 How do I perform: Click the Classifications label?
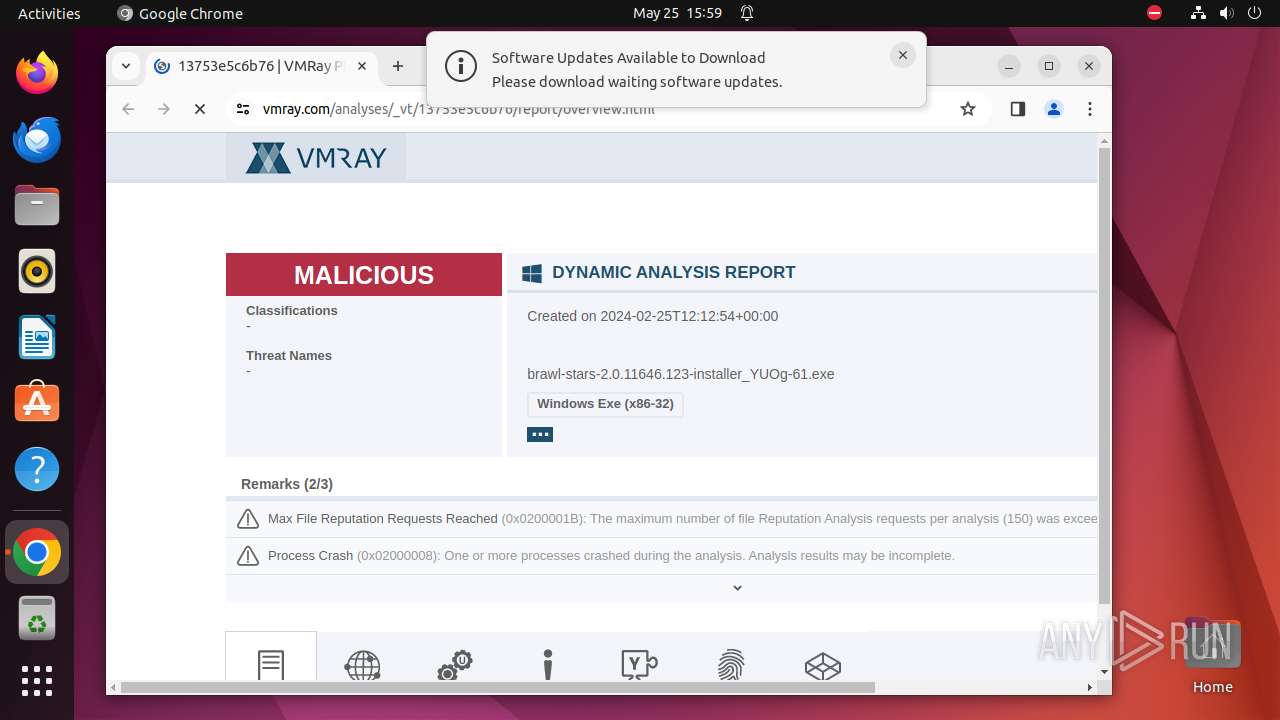tap(292, 310)
